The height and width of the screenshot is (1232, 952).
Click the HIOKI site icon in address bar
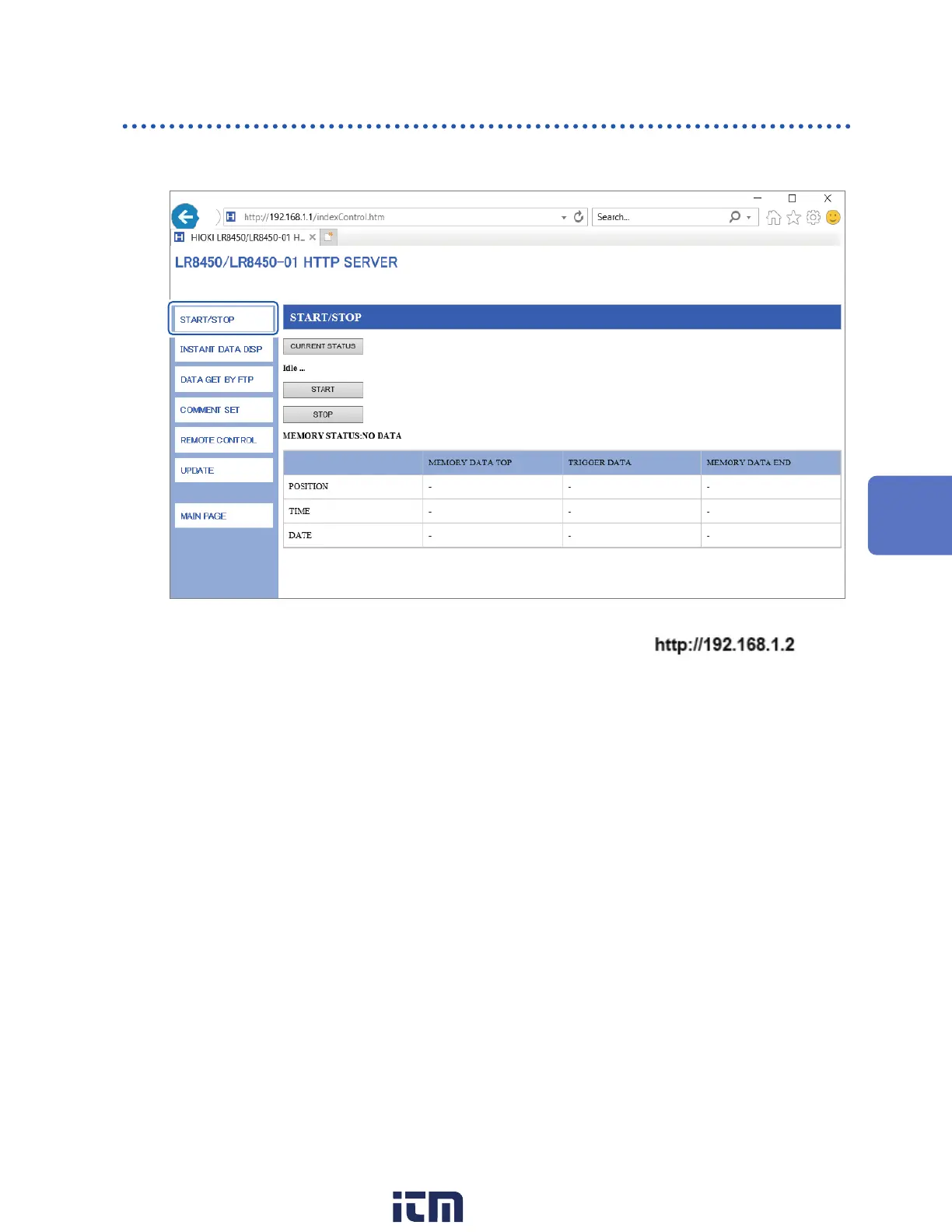(231, 217)
